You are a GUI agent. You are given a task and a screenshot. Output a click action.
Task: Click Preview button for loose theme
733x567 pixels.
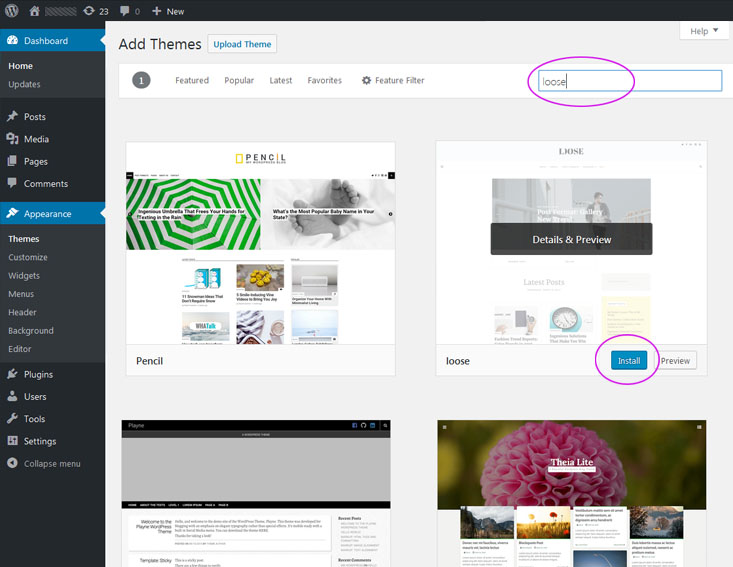pos(675,360)
